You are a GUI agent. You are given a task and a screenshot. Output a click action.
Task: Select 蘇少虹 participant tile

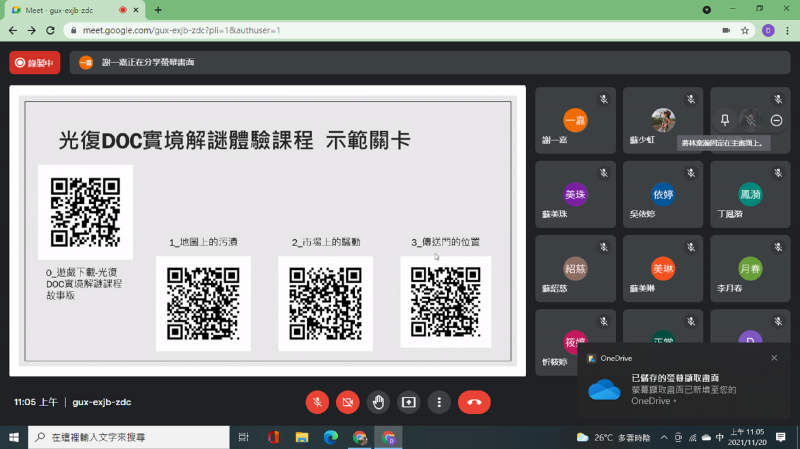pos(663,120)
